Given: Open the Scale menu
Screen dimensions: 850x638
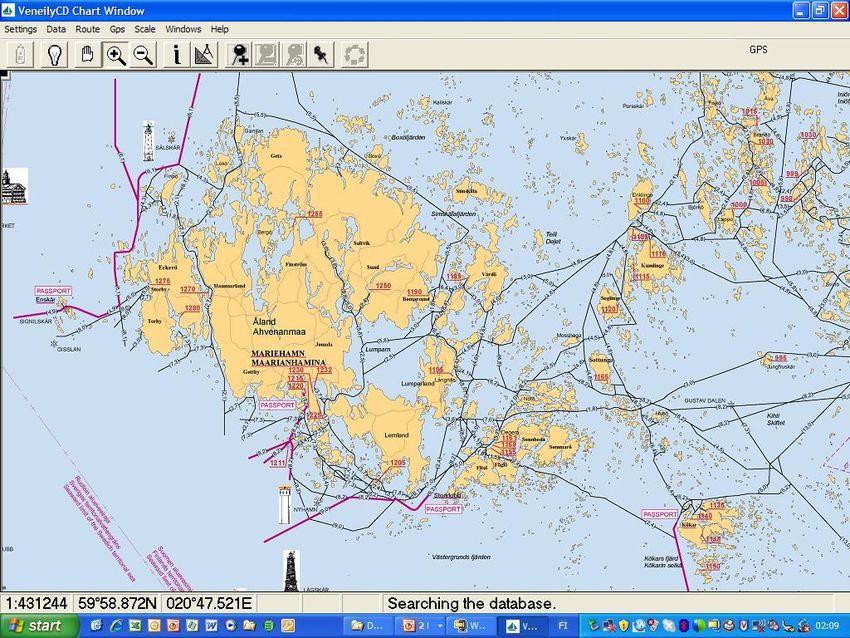Looking at the screenshot, I should coord(145,29).
